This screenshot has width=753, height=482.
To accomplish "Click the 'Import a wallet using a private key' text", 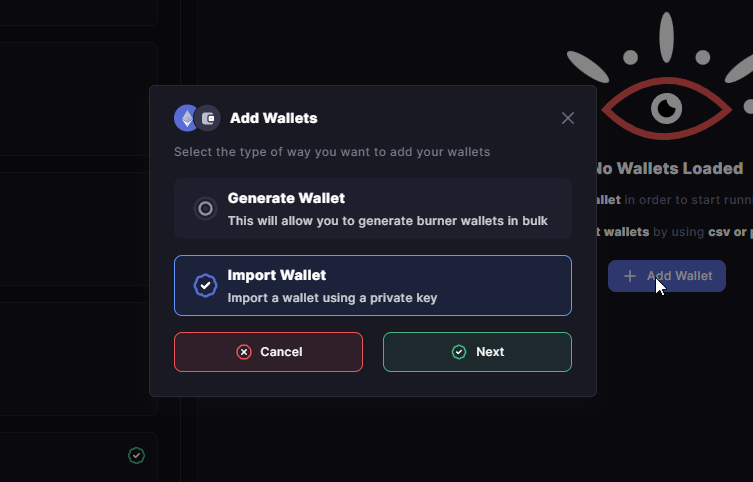I will point(332,298).
